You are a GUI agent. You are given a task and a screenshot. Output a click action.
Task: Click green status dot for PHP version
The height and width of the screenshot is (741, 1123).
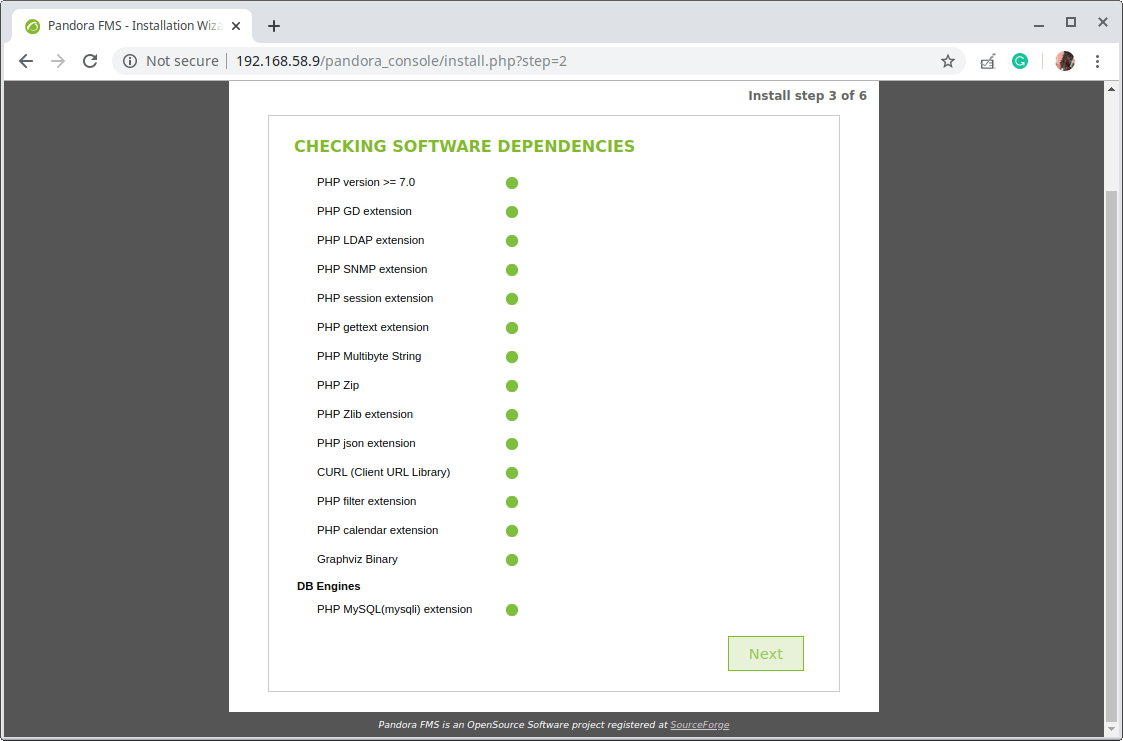click(511, 183)
